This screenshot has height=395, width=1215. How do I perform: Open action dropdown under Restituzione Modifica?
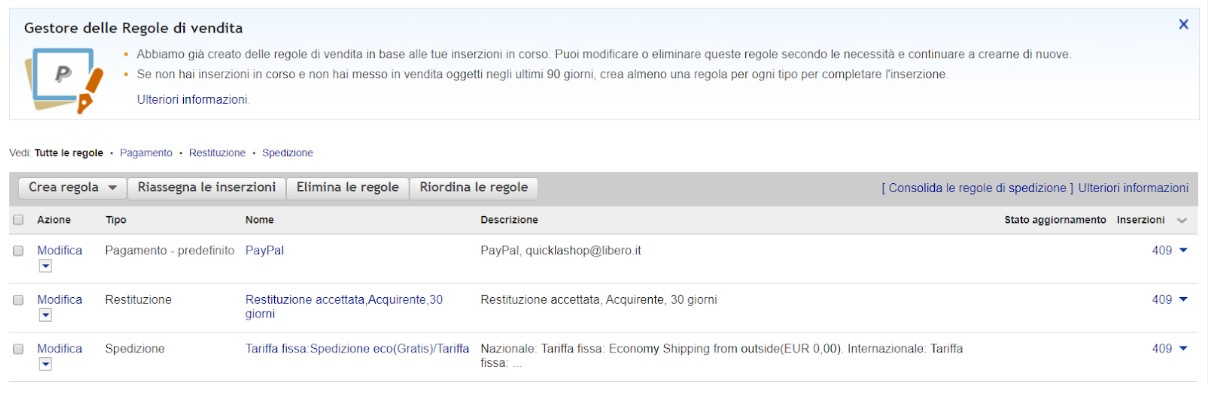(x=45, y=316)
